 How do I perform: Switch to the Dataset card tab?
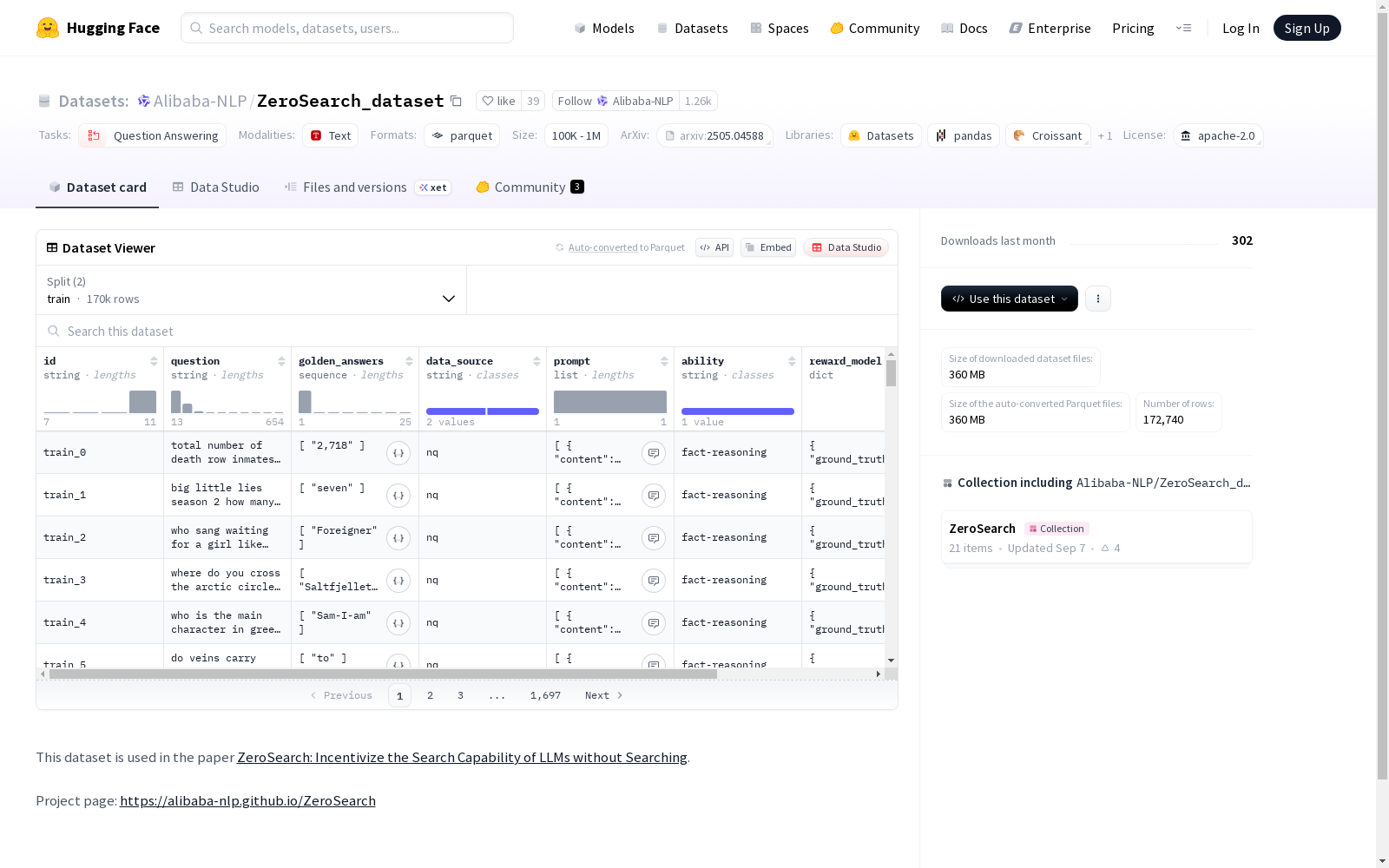97,187
